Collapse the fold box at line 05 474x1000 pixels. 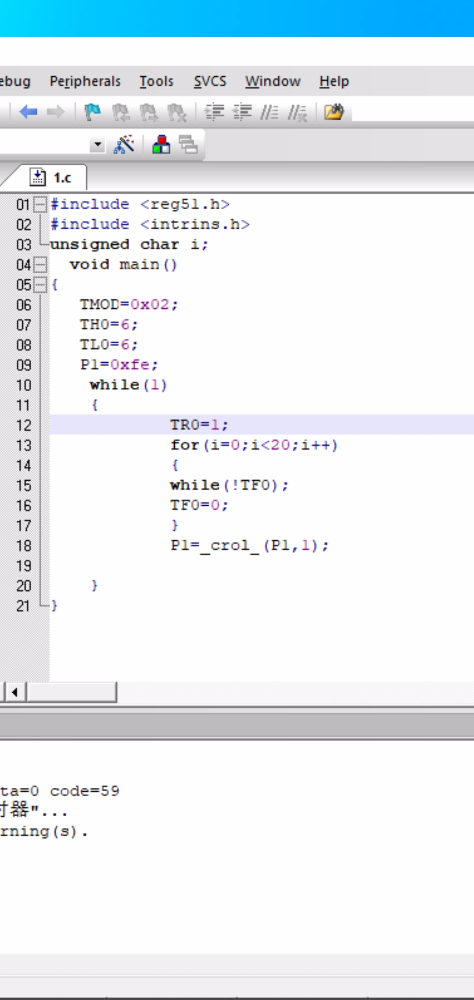[x=40, y=284]
